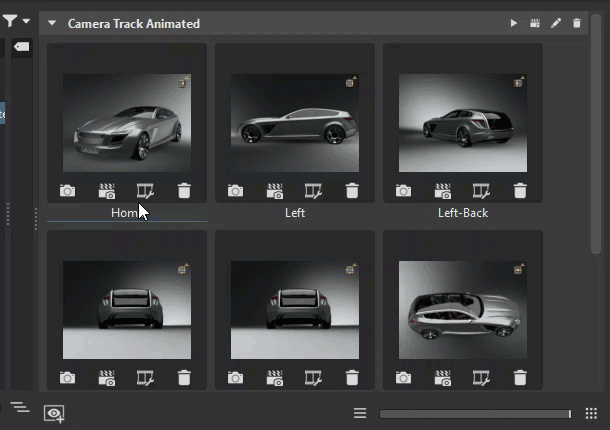Viewport: 610px width, 430px height.
Task: Click overlay badge on Home thumbnail
Action: click(182, 82)
